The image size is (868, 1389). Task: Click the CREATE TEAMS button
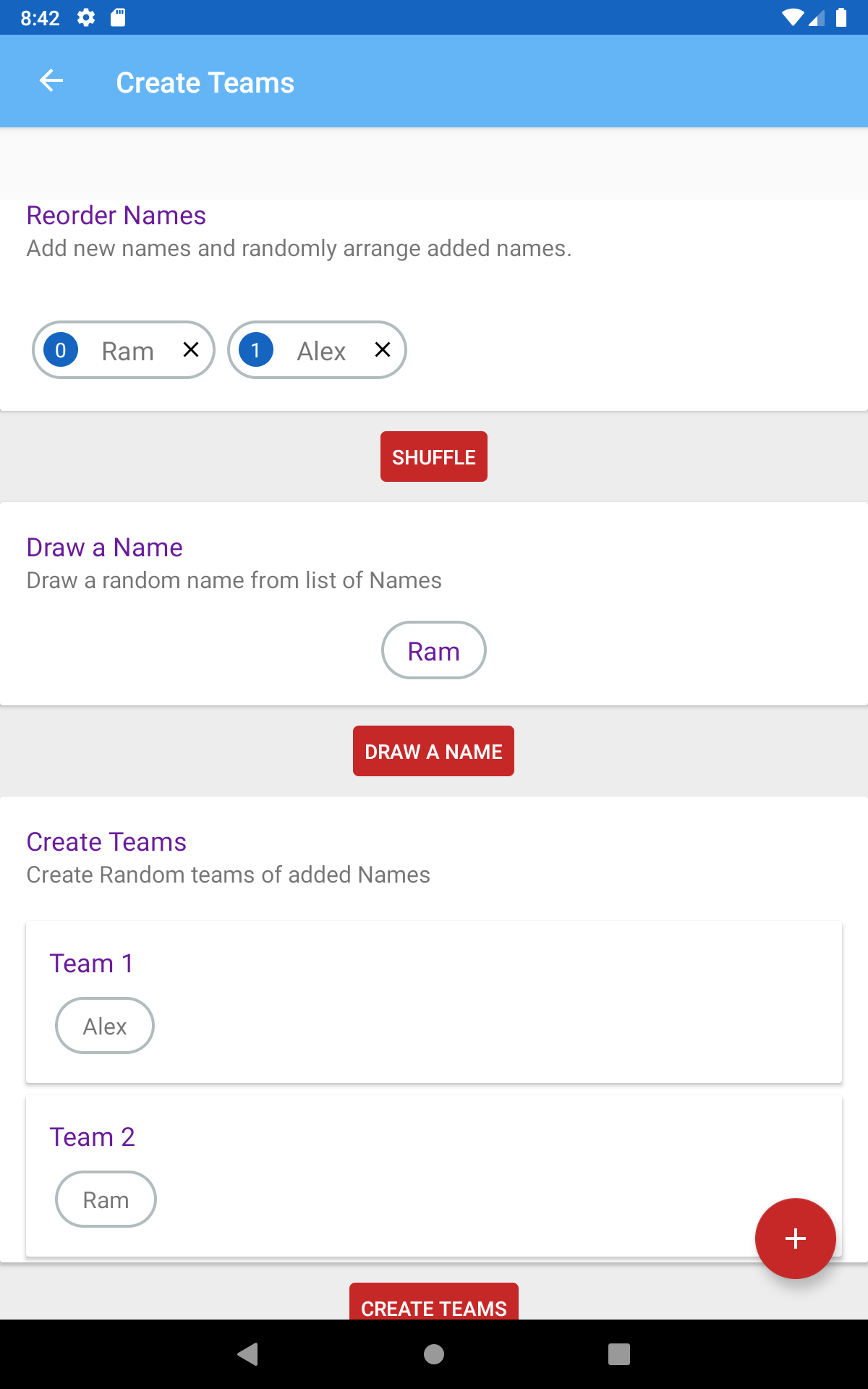coord(434,1302)
